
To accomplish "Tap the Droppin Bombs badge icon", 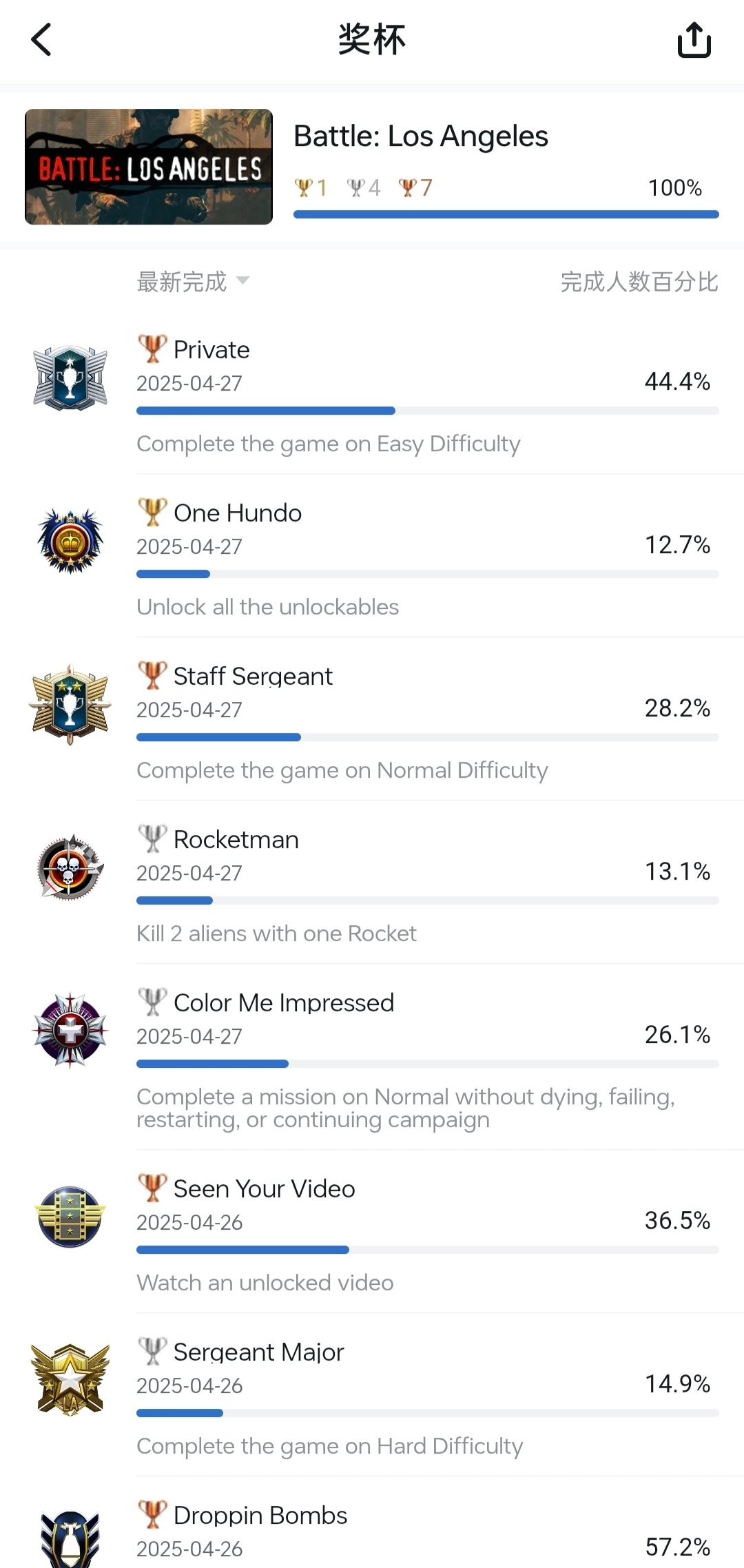I will 70,1540.
